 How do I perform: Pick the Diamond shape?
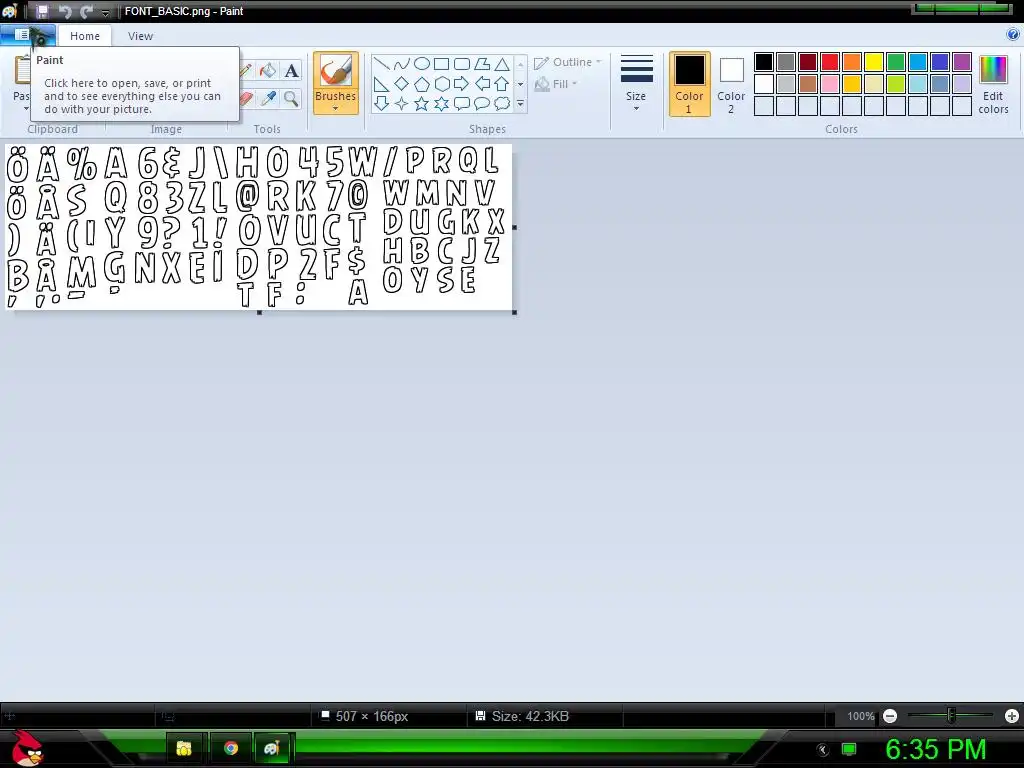pyautogui.click(x=402, y=84)
